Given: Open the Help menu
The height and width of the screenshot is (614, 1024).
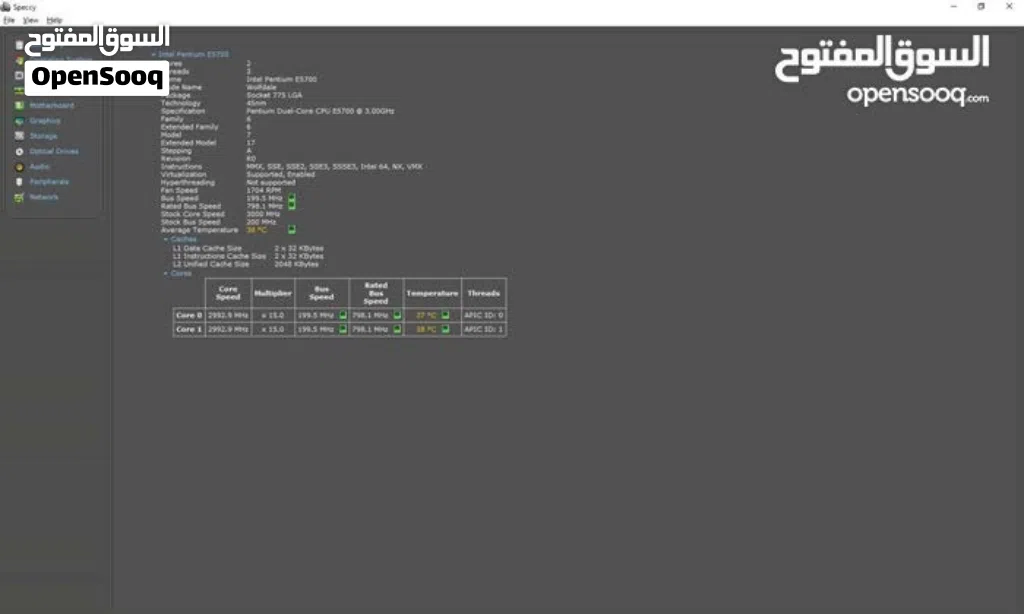Looking at the screenshot, I should [54, 20].
